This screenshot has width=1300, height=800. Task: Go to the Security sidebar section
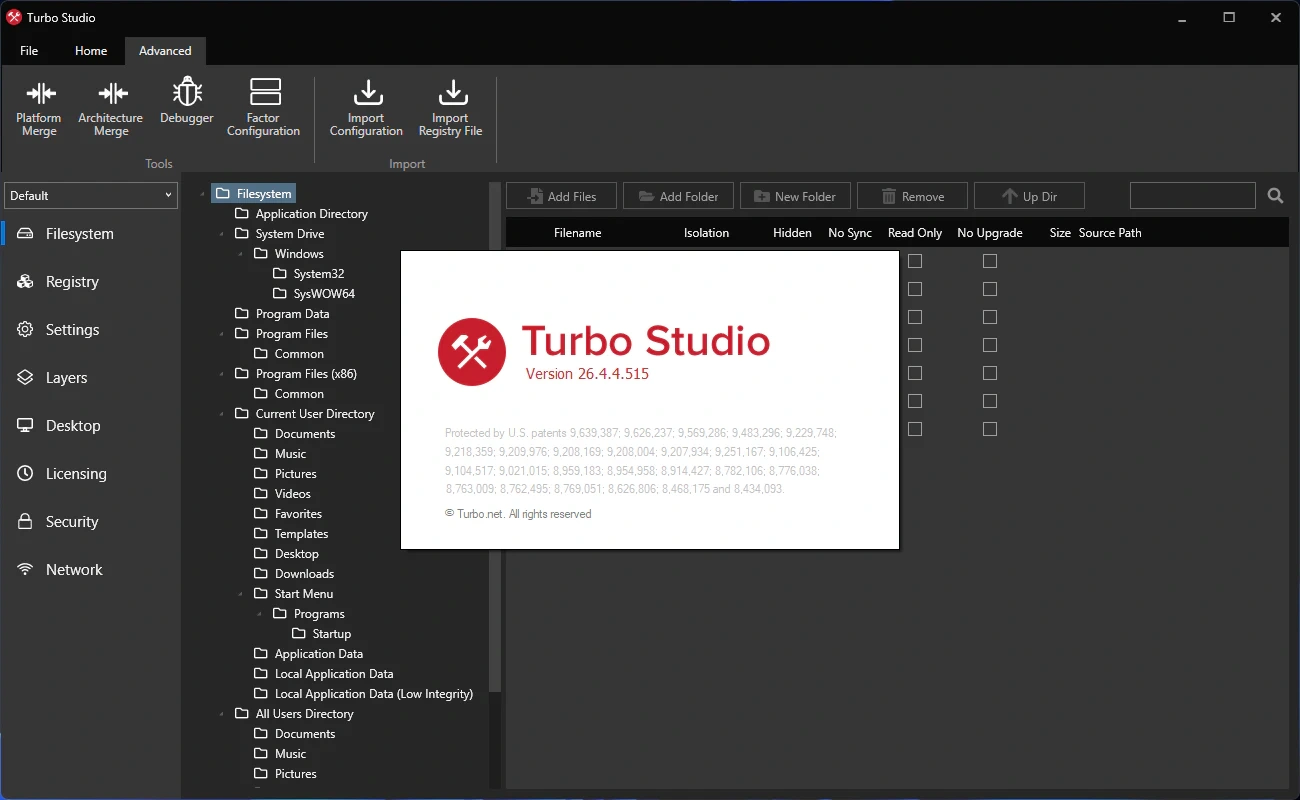(71, 522)
